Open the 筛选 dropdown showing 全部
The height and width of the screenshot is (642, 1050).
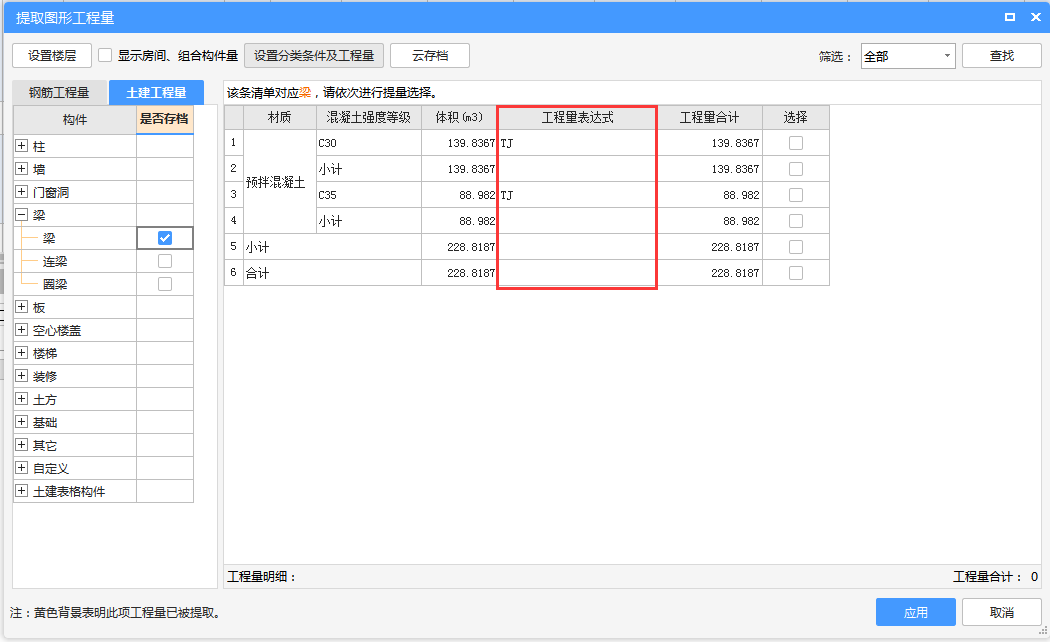(907, 56)
